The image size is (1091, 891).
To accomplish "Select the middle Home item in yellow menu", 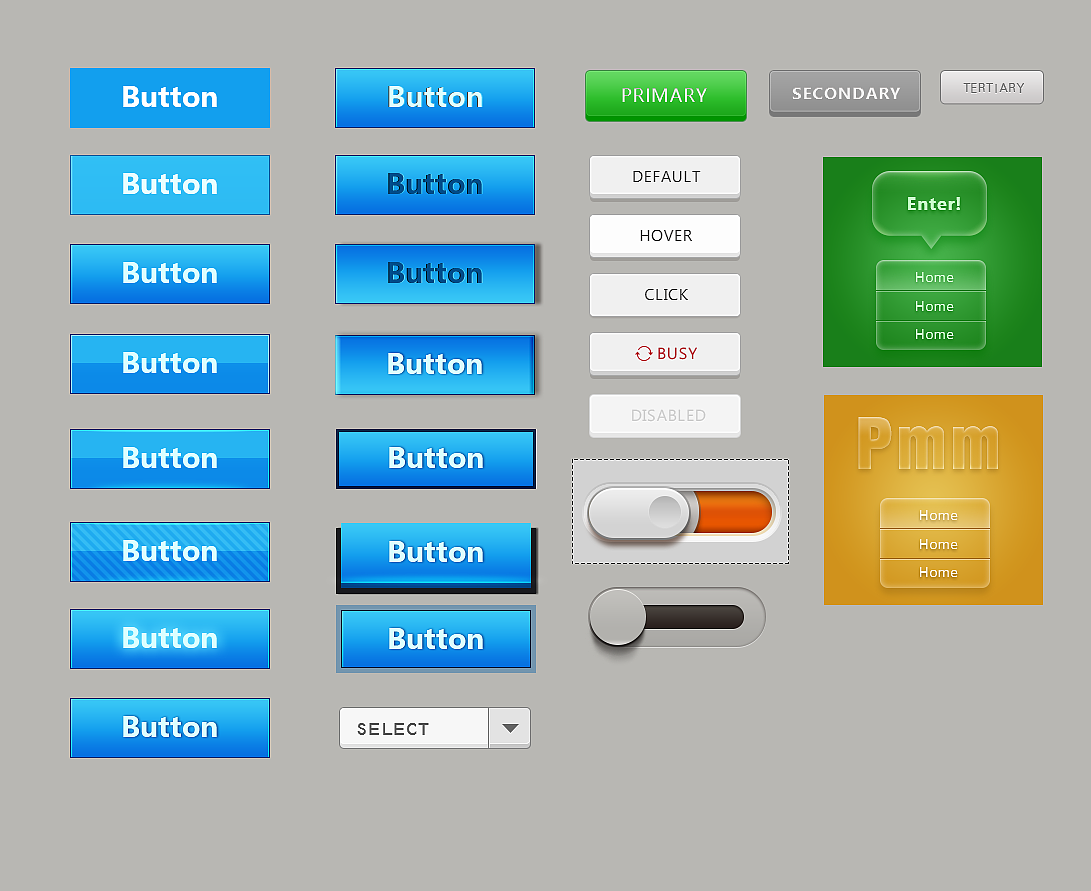I will [x=935, y=544].
